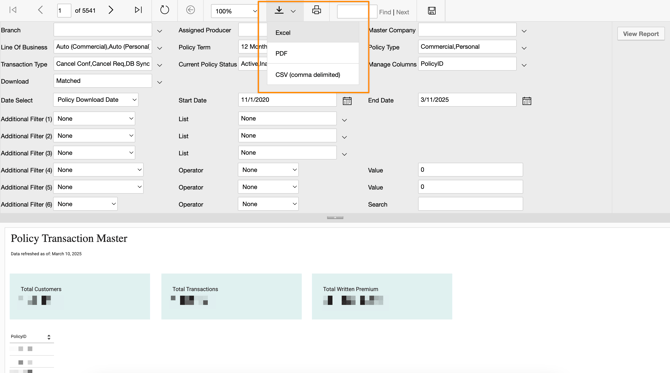The width and height of the screenshot is (670, 373).
Task: Click the Master Company field
Action: coord(467,29)
